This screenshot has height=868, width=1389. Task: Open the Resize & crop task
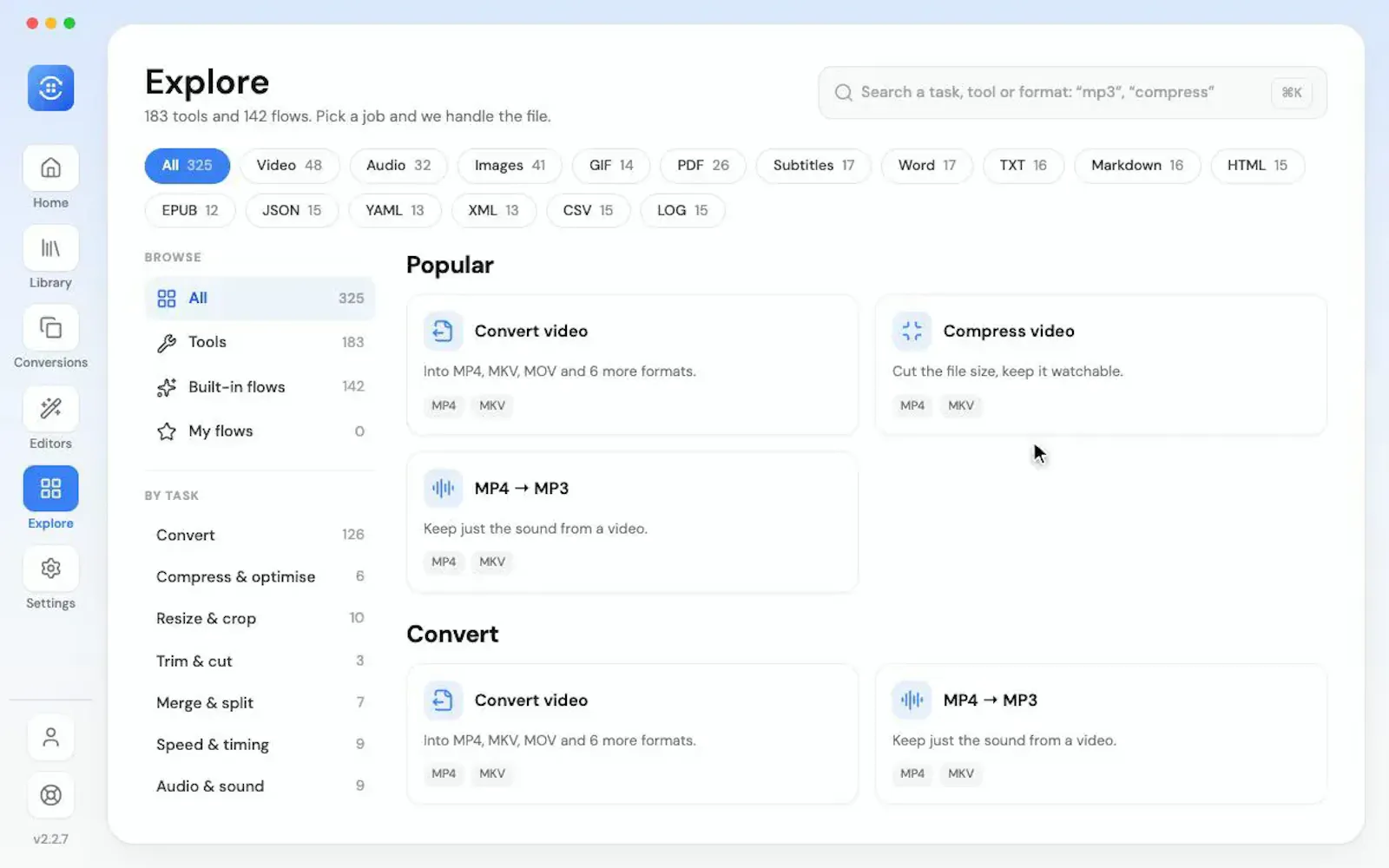[260, 619]
